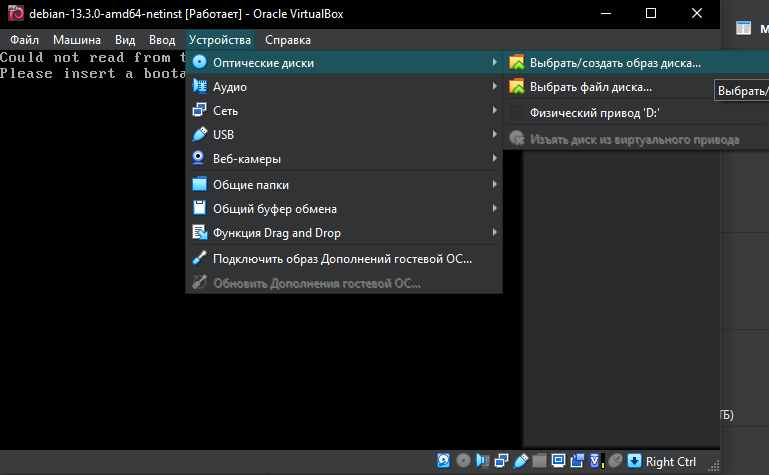Click the network adapter status bar icon
769x475 pixels.
499,461
